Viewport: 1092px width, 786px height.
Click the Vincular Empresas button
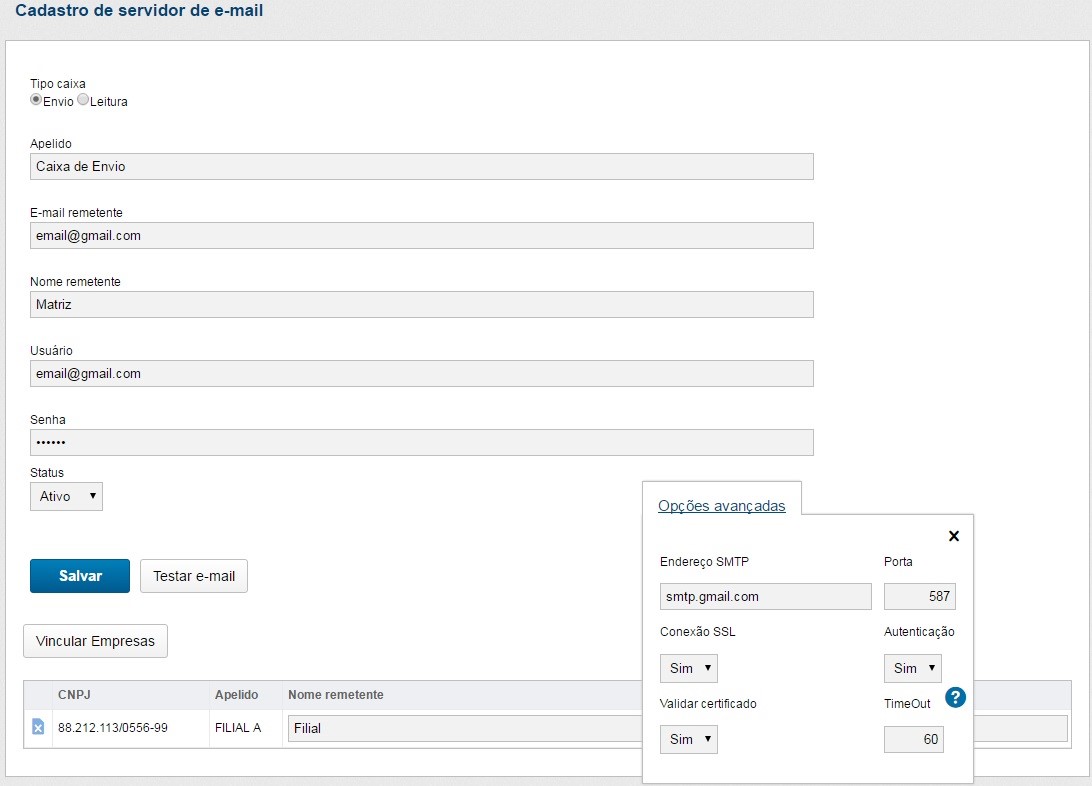pos(95,641)
